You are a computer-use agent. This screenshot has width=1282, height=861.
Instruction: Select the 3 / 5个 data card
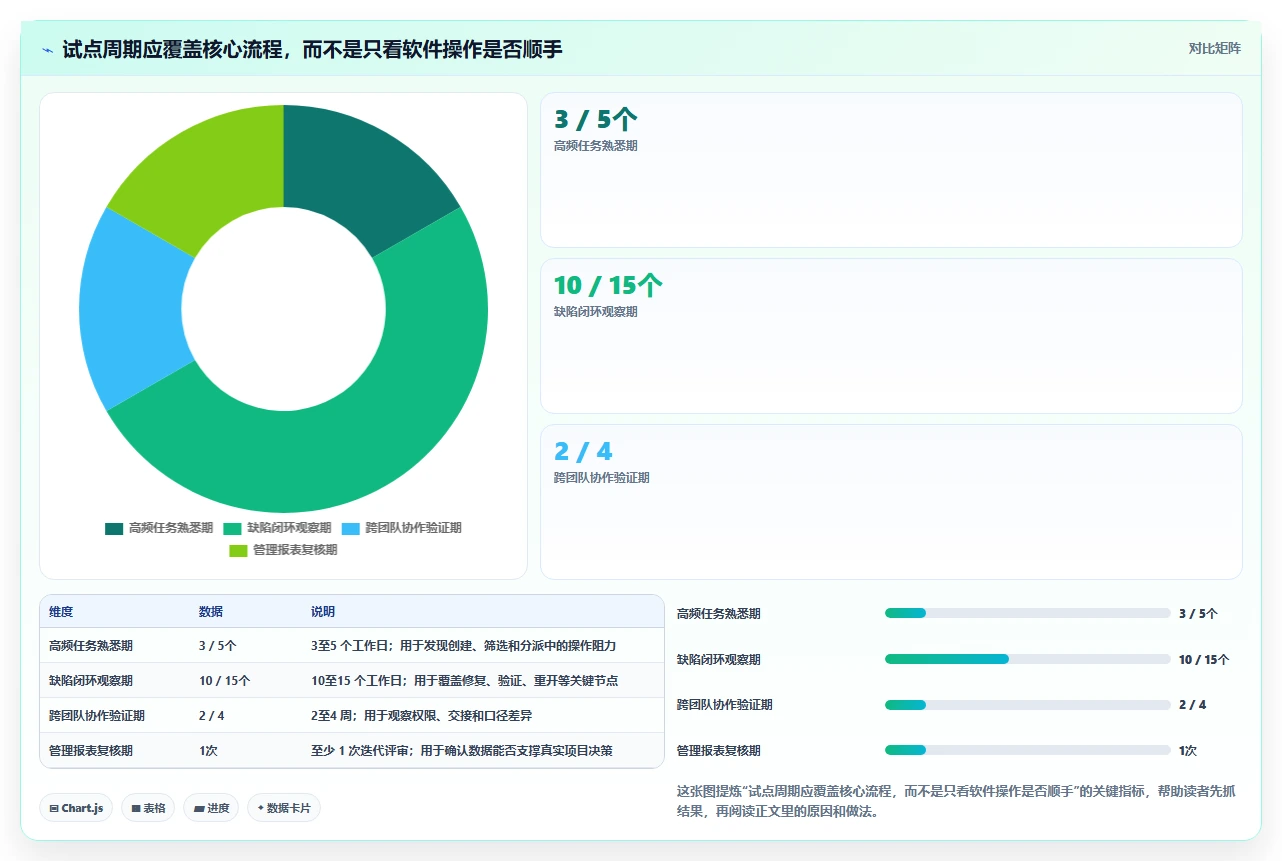point(891,170)
